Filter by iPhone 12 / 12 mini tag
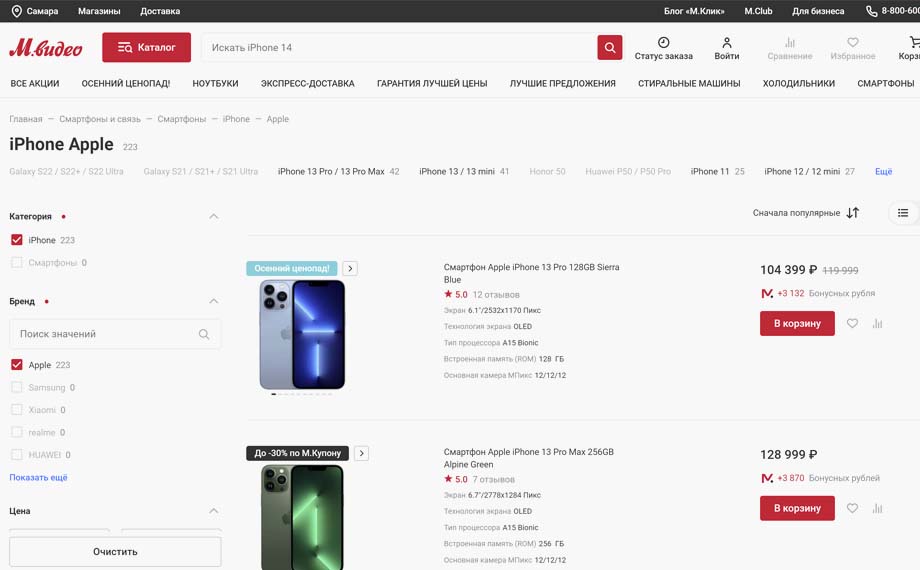 pyautogui.click(x=809, y=171)
